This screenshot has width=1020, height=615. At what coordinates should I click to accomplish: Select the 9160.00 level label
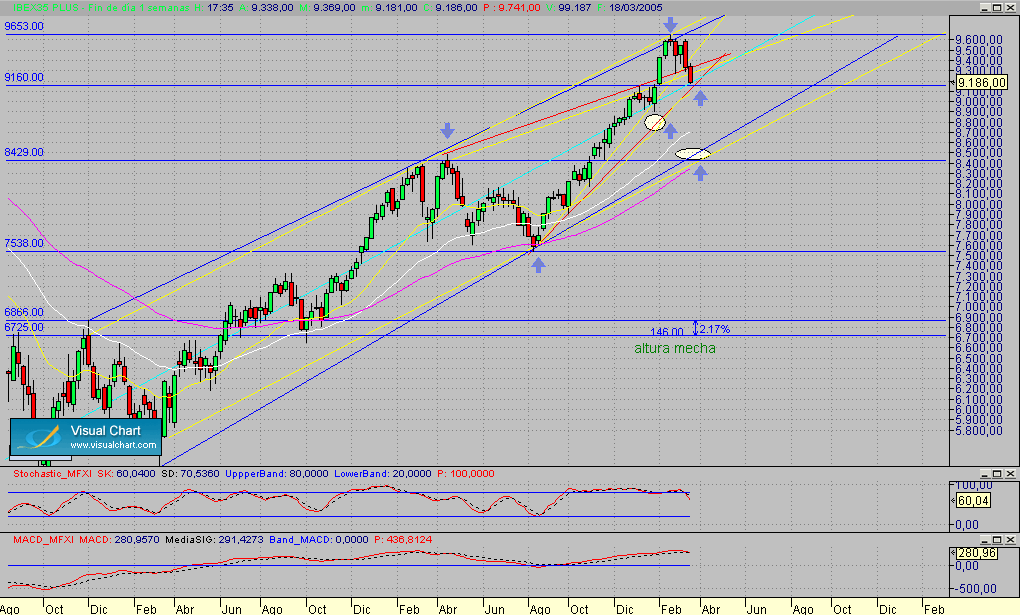point(24,77)
